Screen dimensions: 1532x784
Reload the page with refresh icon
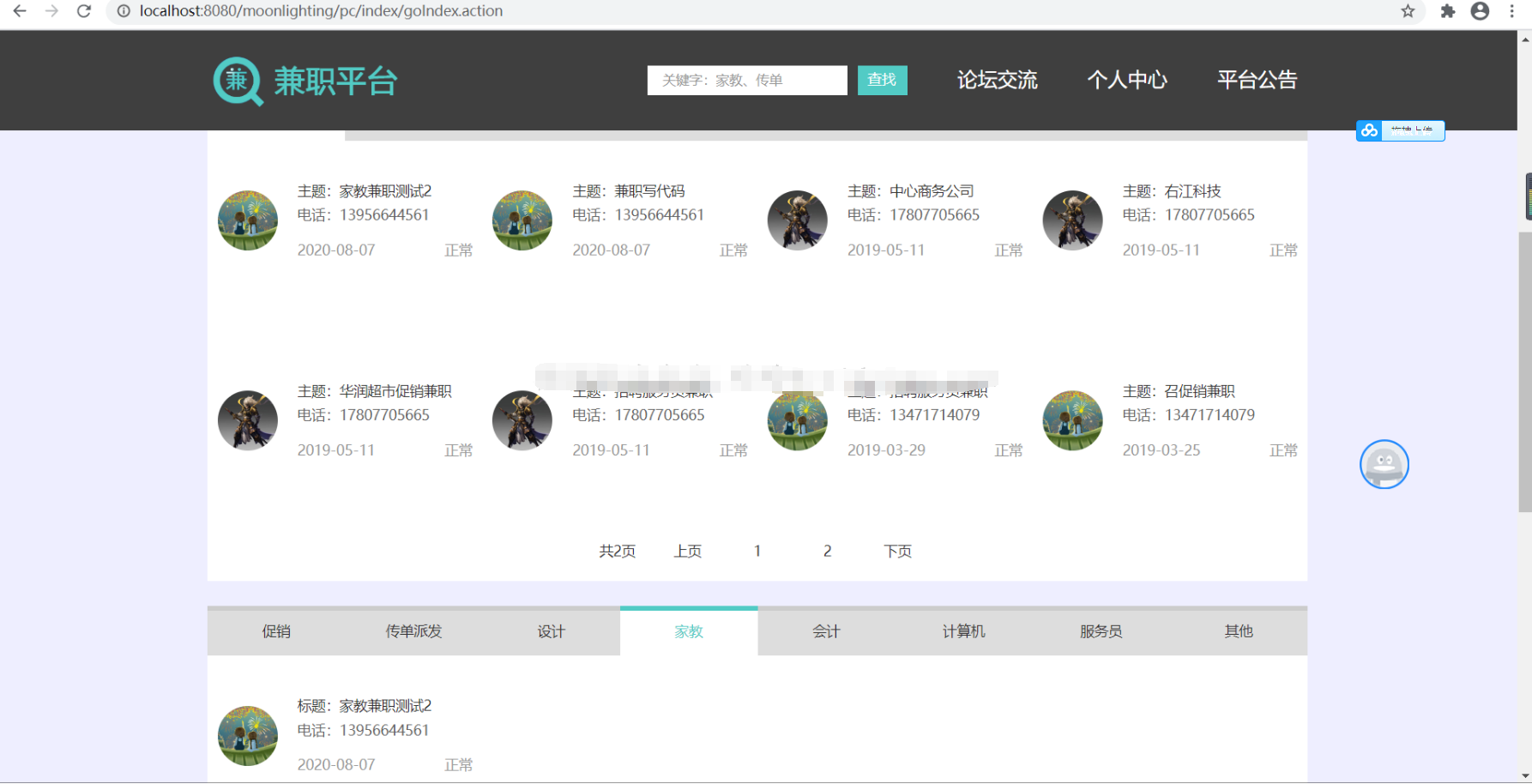click(x=84, y=11)
